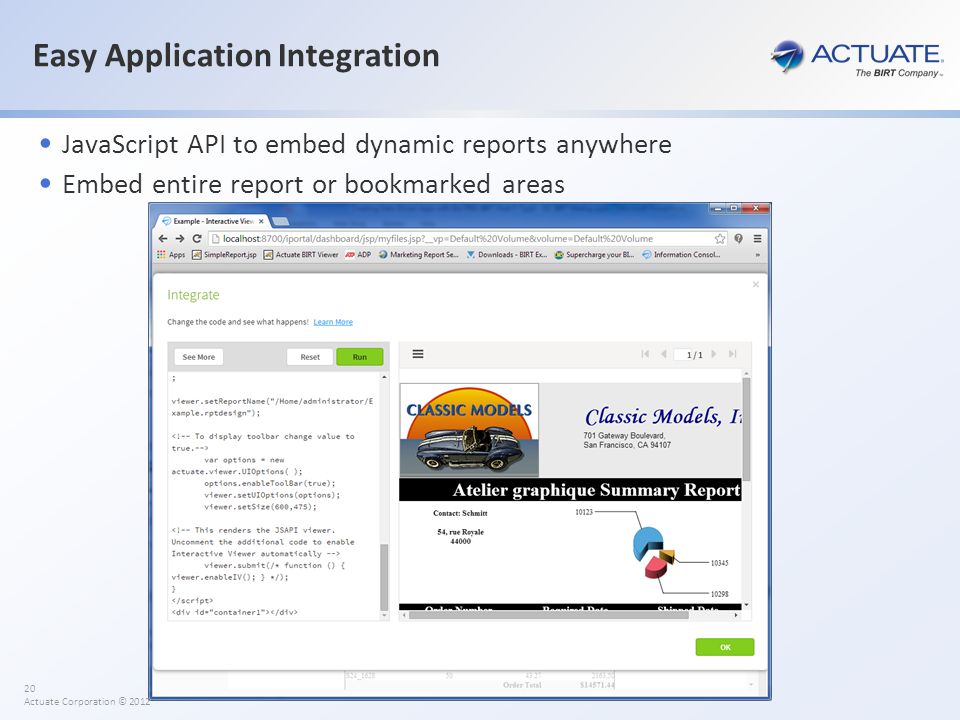Click the report horizontal scrollbar thumb
Screen dimensions: 960x720
[x=549, y=615]
